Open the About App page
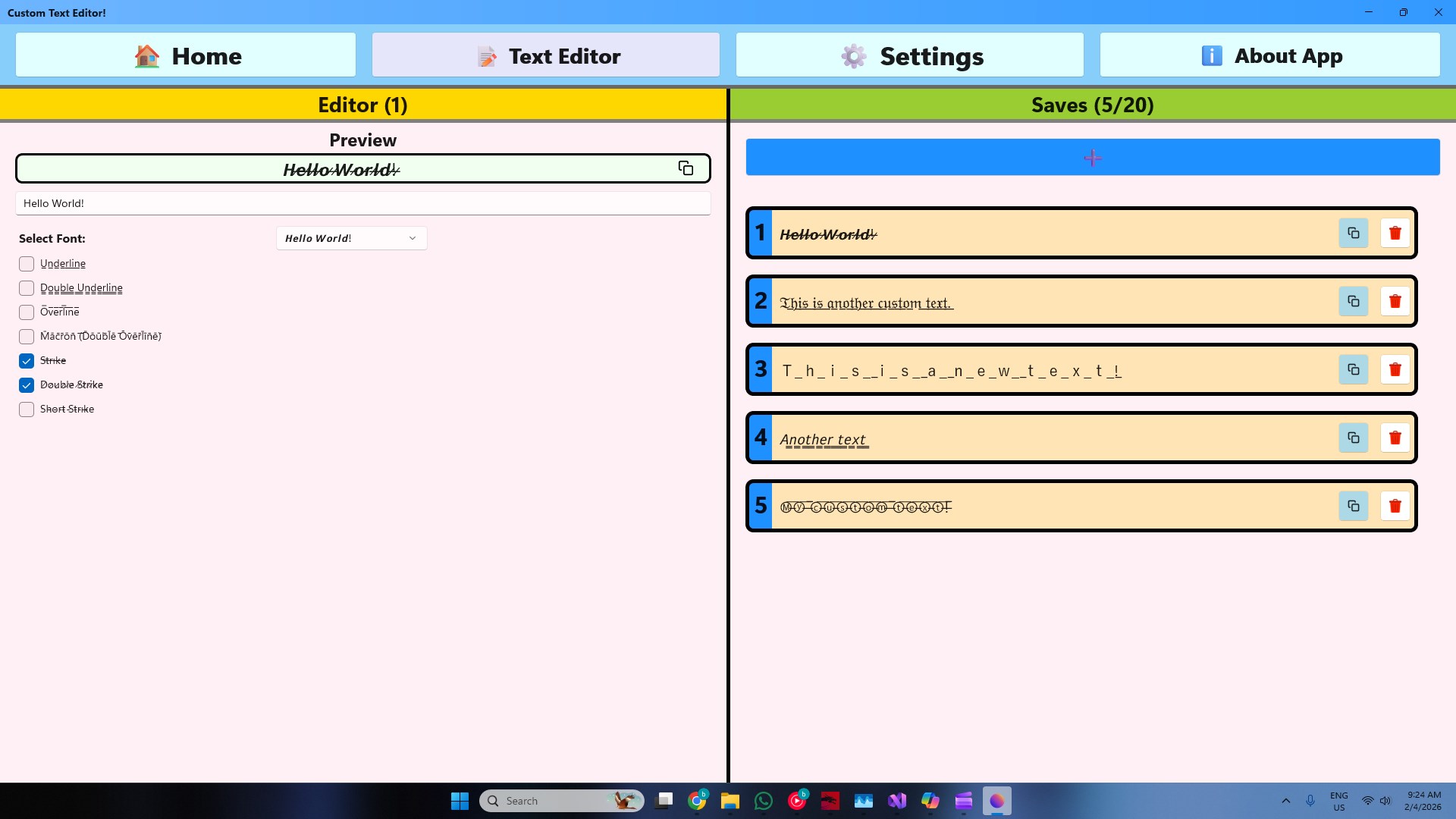 pos(1269,55)
